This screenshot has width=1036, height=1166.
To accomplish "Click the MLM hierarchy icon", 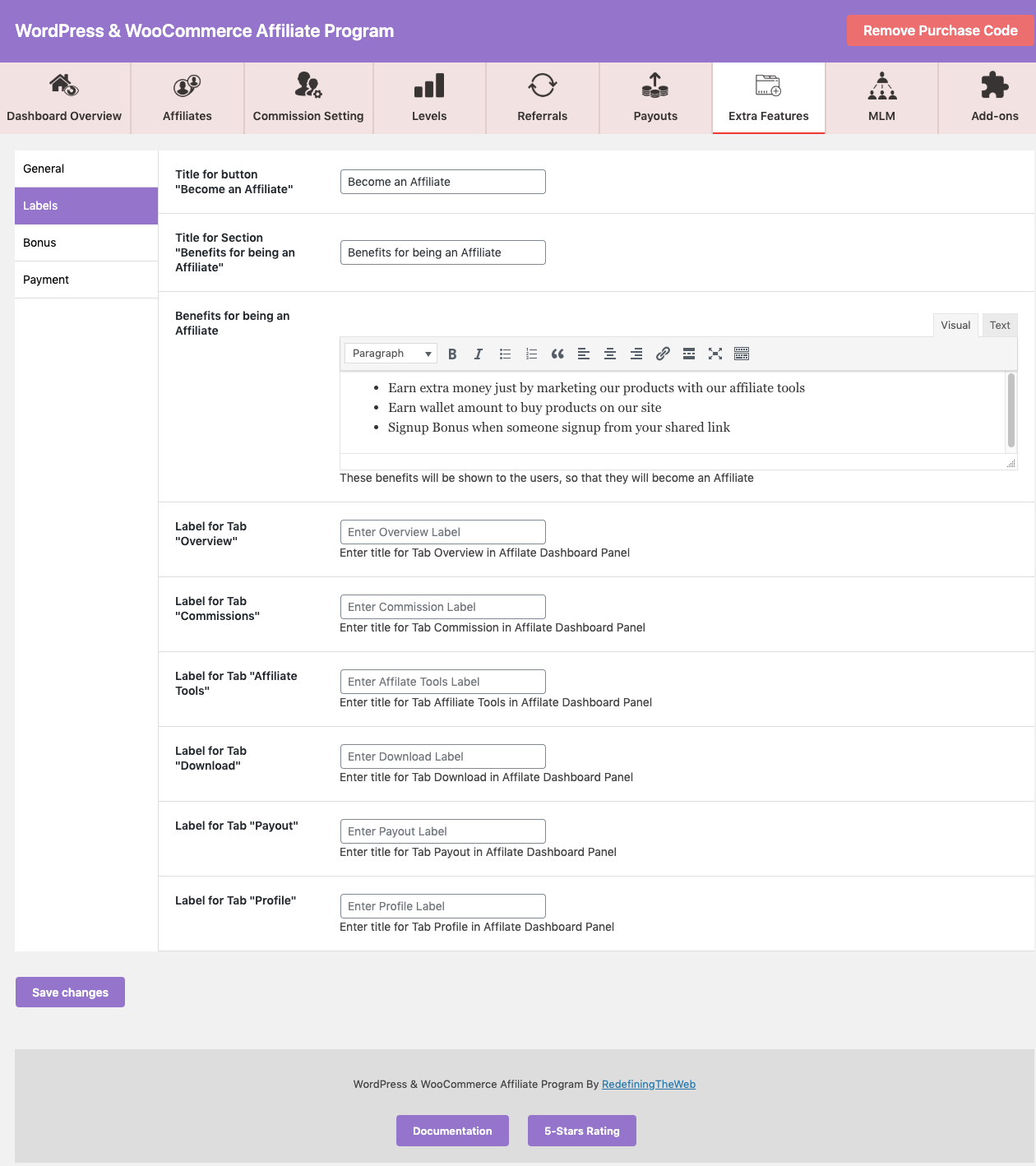I will [x=882, y=85].
